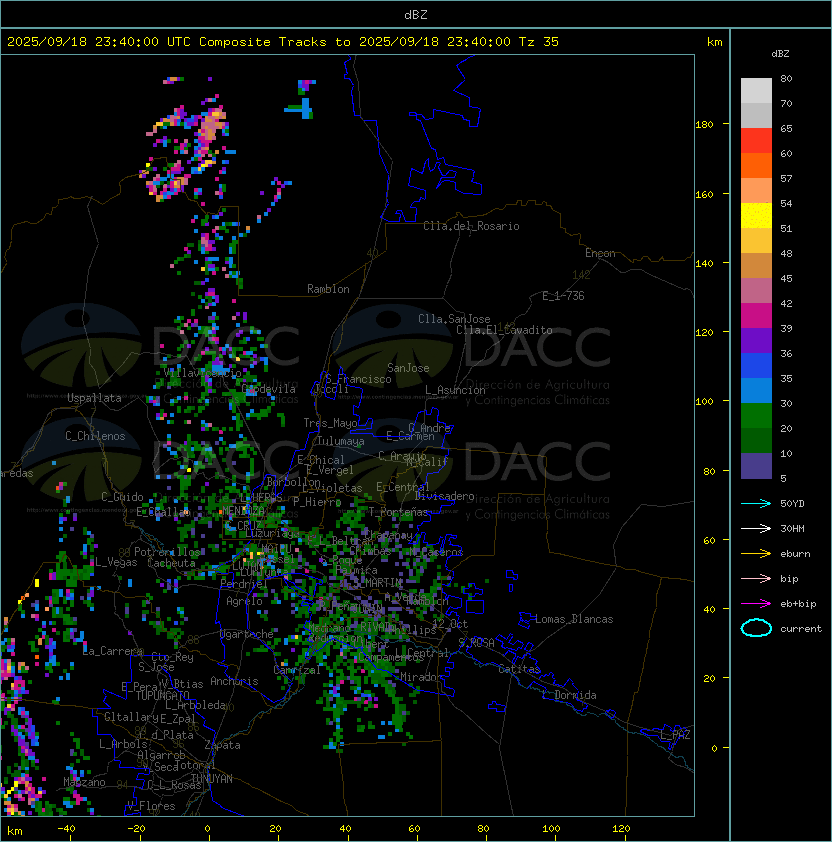Click the 'Zapata' map label
Image resolution: width=832 pixels, height=842 pixels.
(222, 745)
